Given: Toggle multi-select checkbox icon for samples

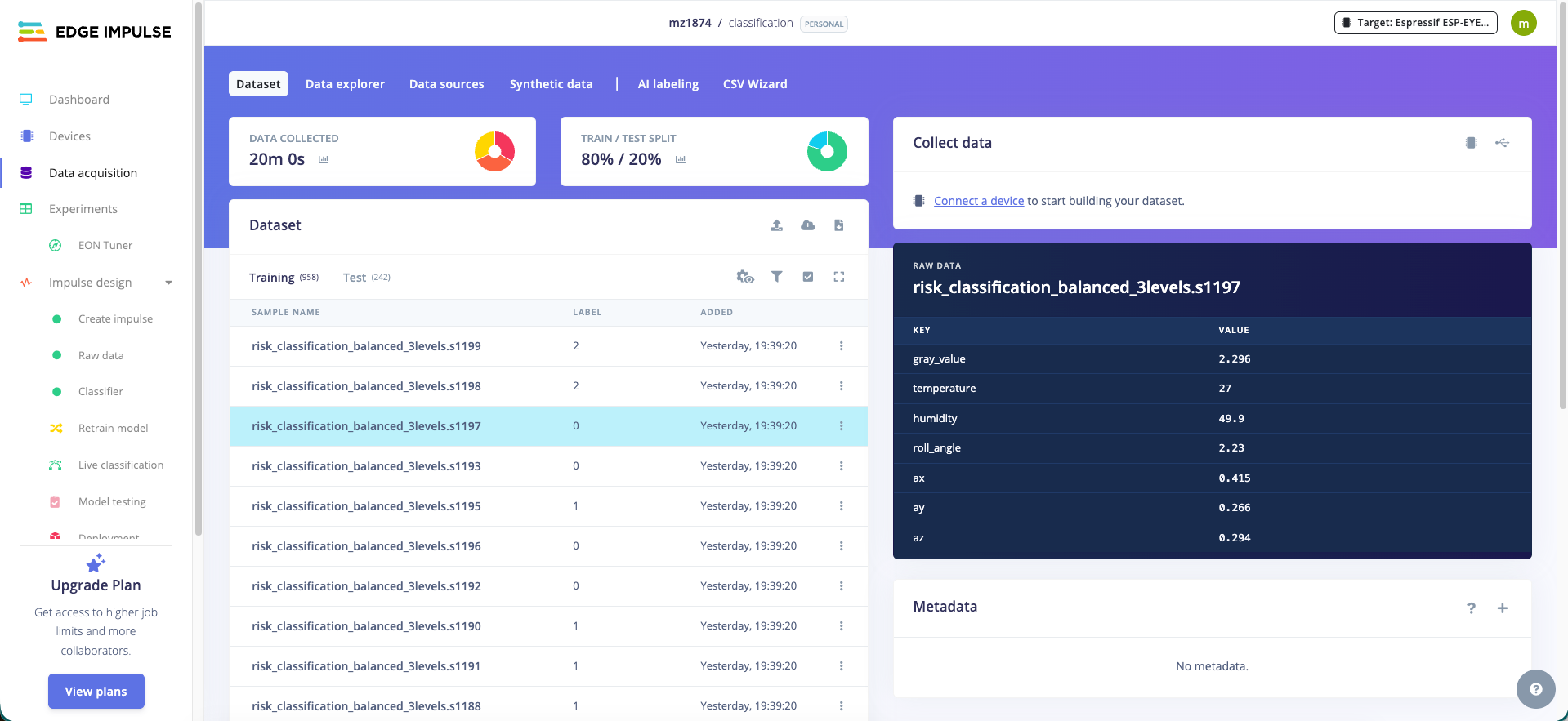Looking at the screenshot, I should [x=807, y=277].
